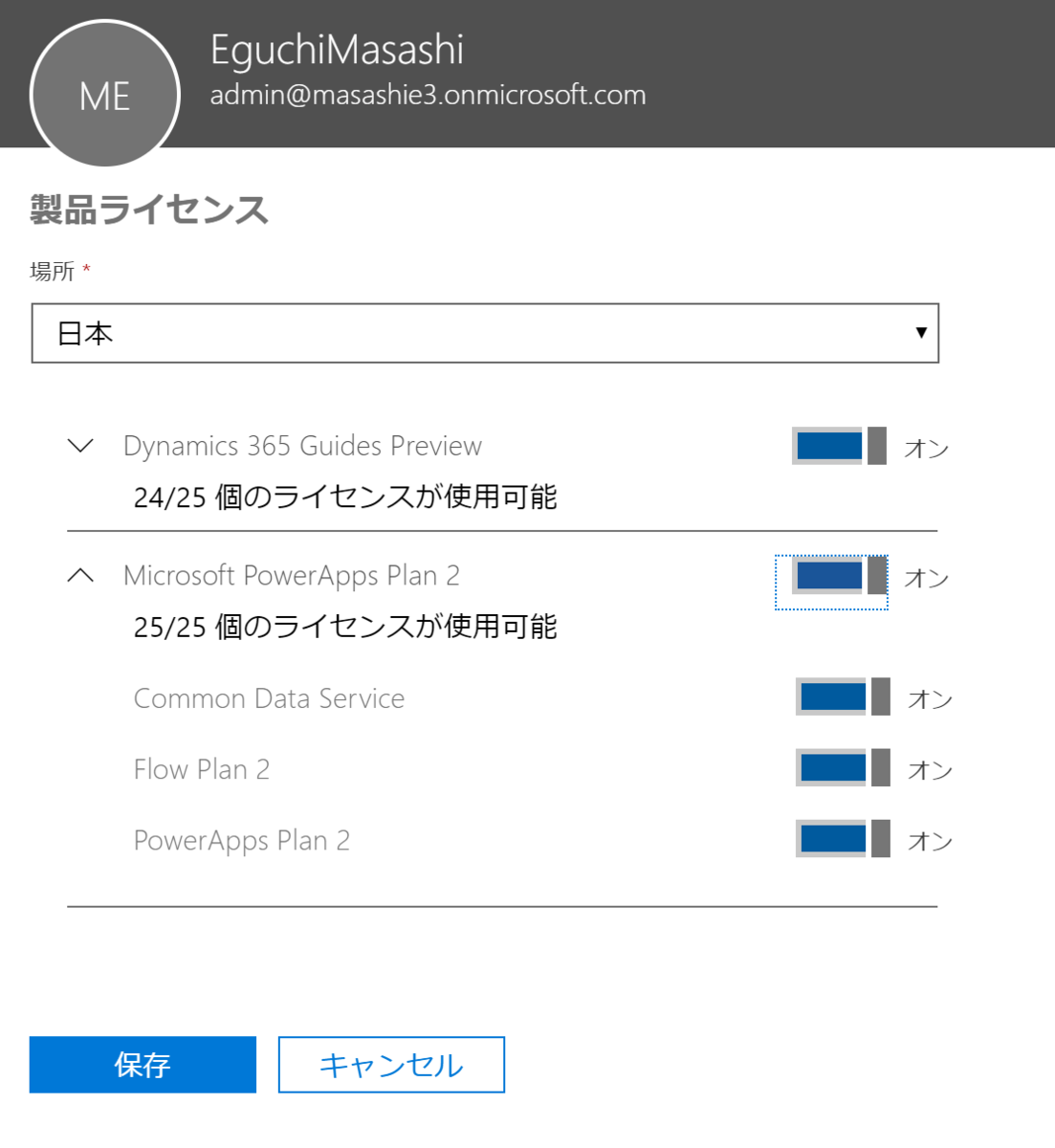Click the PowerApps Plan 2 sub-item label
This screenshot has height=1148, width=1055.
[x=242, y=839]
